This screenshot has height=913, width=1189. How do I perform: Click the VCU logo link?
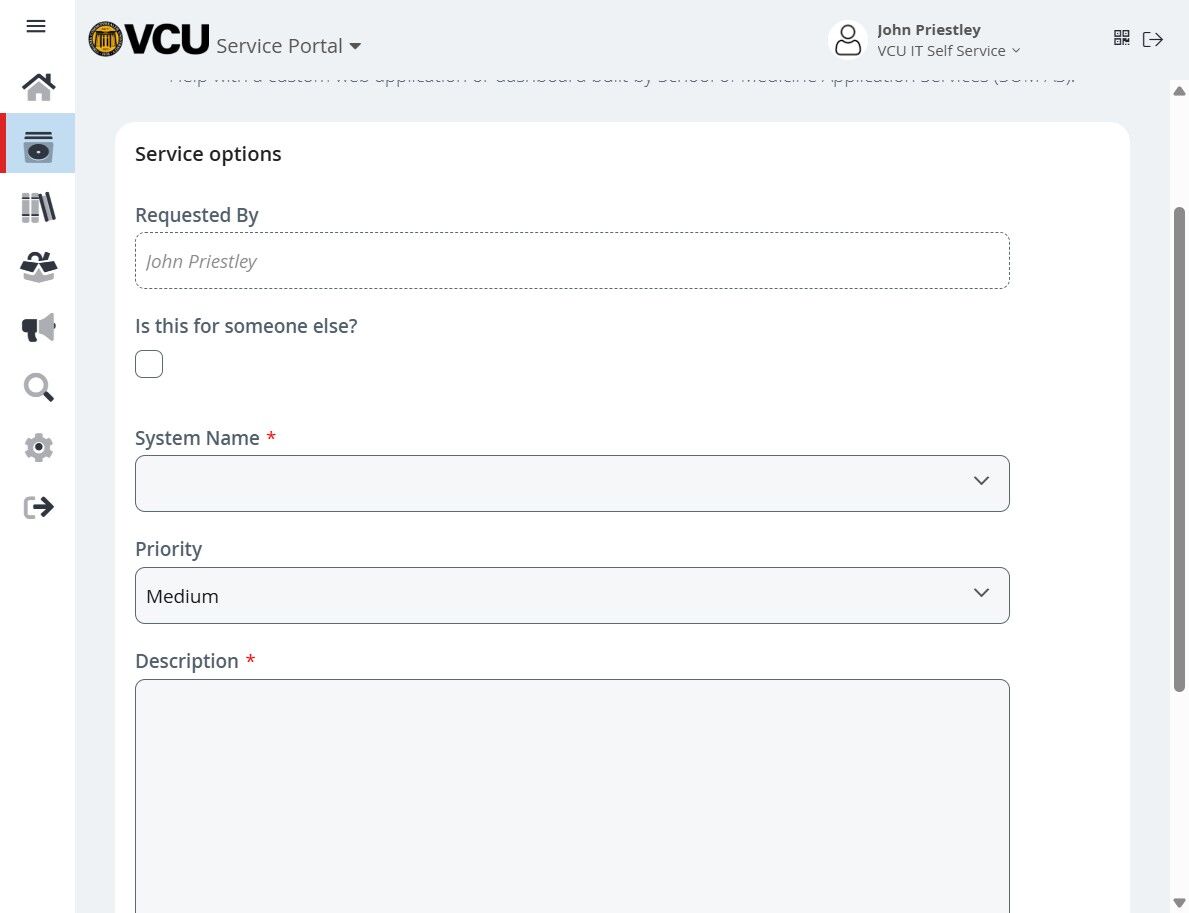click(x=149, y=39)
